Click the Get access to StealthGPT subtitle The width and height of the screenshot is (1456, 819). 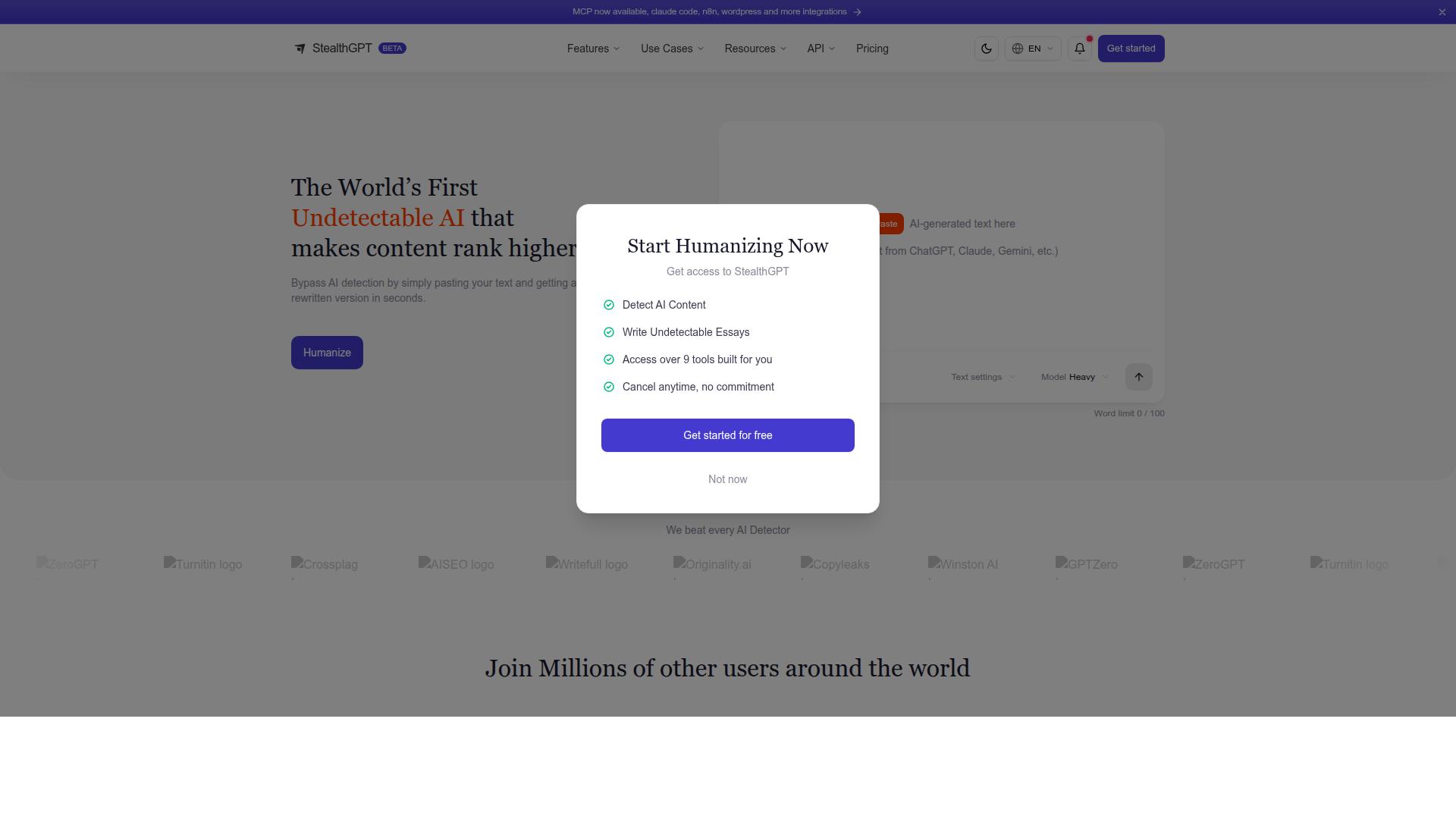pyautogui.click(x=727, y=271)
